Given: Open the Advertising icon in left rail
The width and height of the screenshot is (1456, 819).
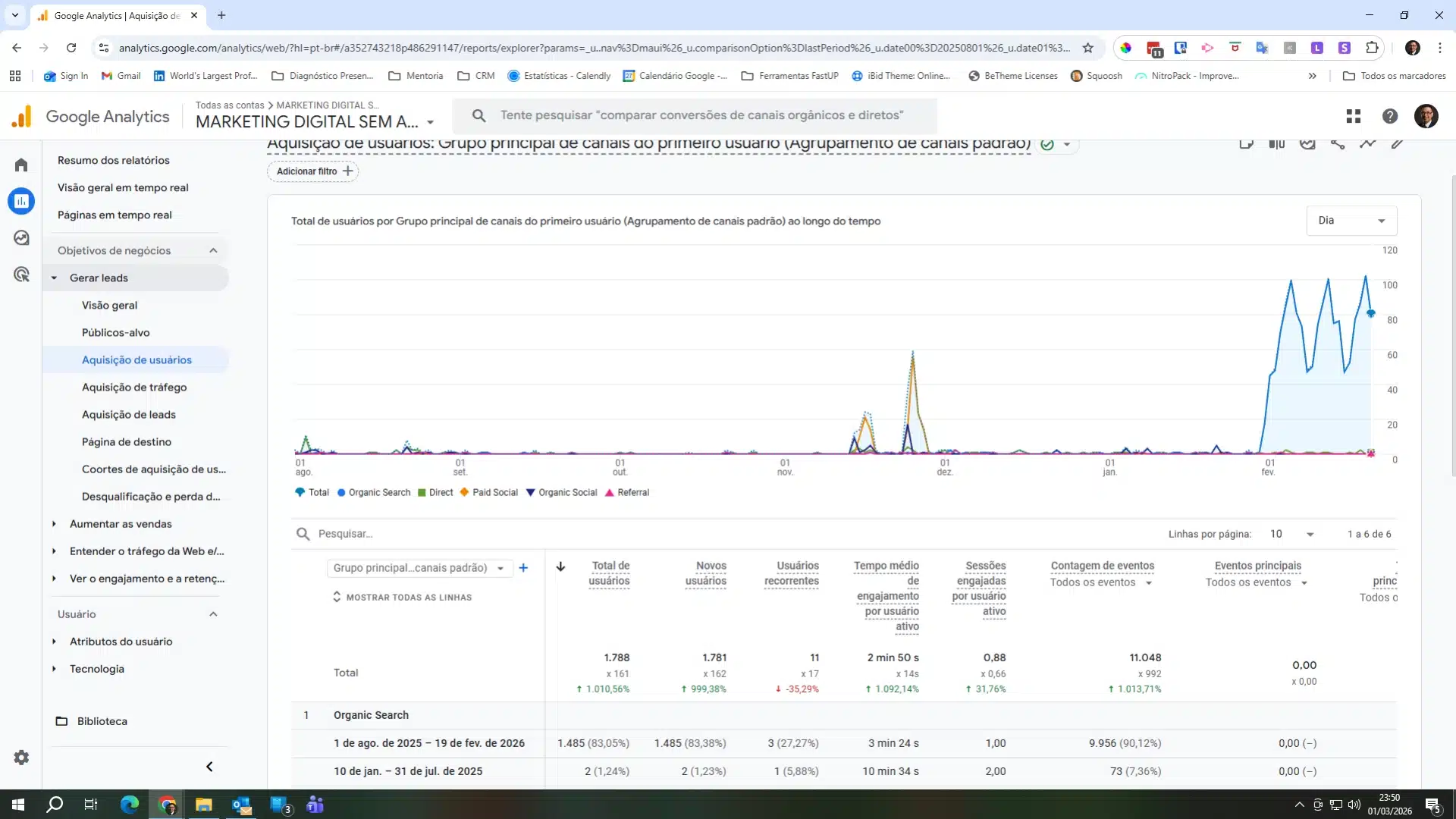Looking at the screenshot, I should pos(21,275).
